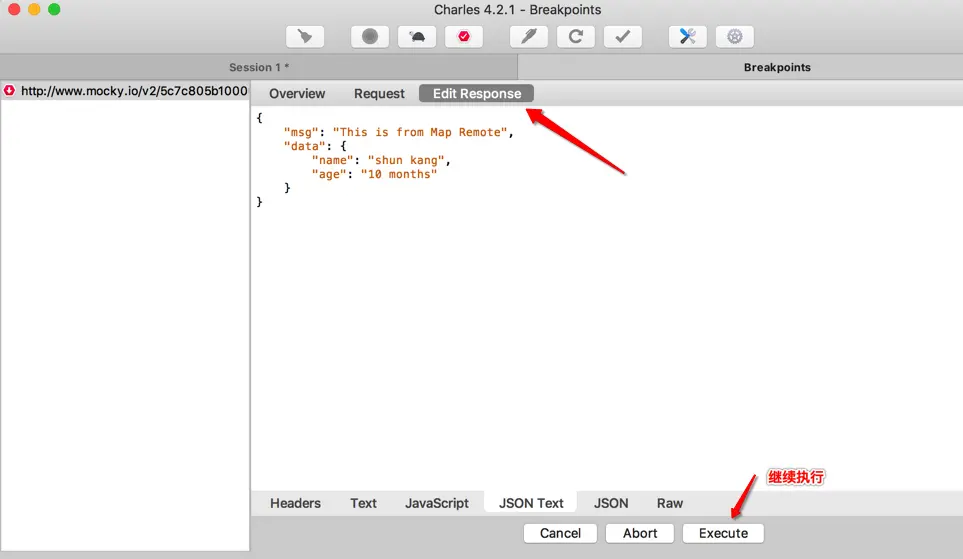Click the Execute button
Viewport: 963px width, 559px height.
click(x=723, y=533)
